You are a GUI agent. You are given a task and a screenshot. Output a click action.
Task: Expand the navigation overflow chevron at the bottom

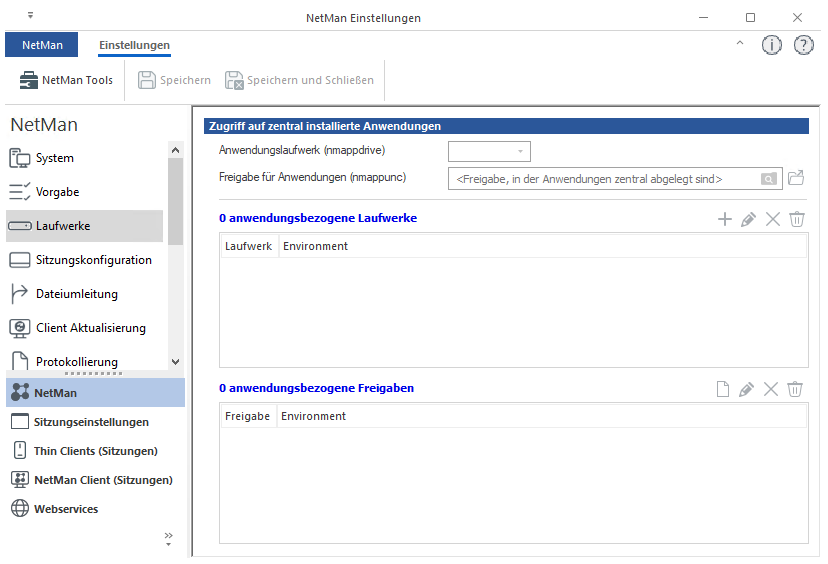point(168,538)
